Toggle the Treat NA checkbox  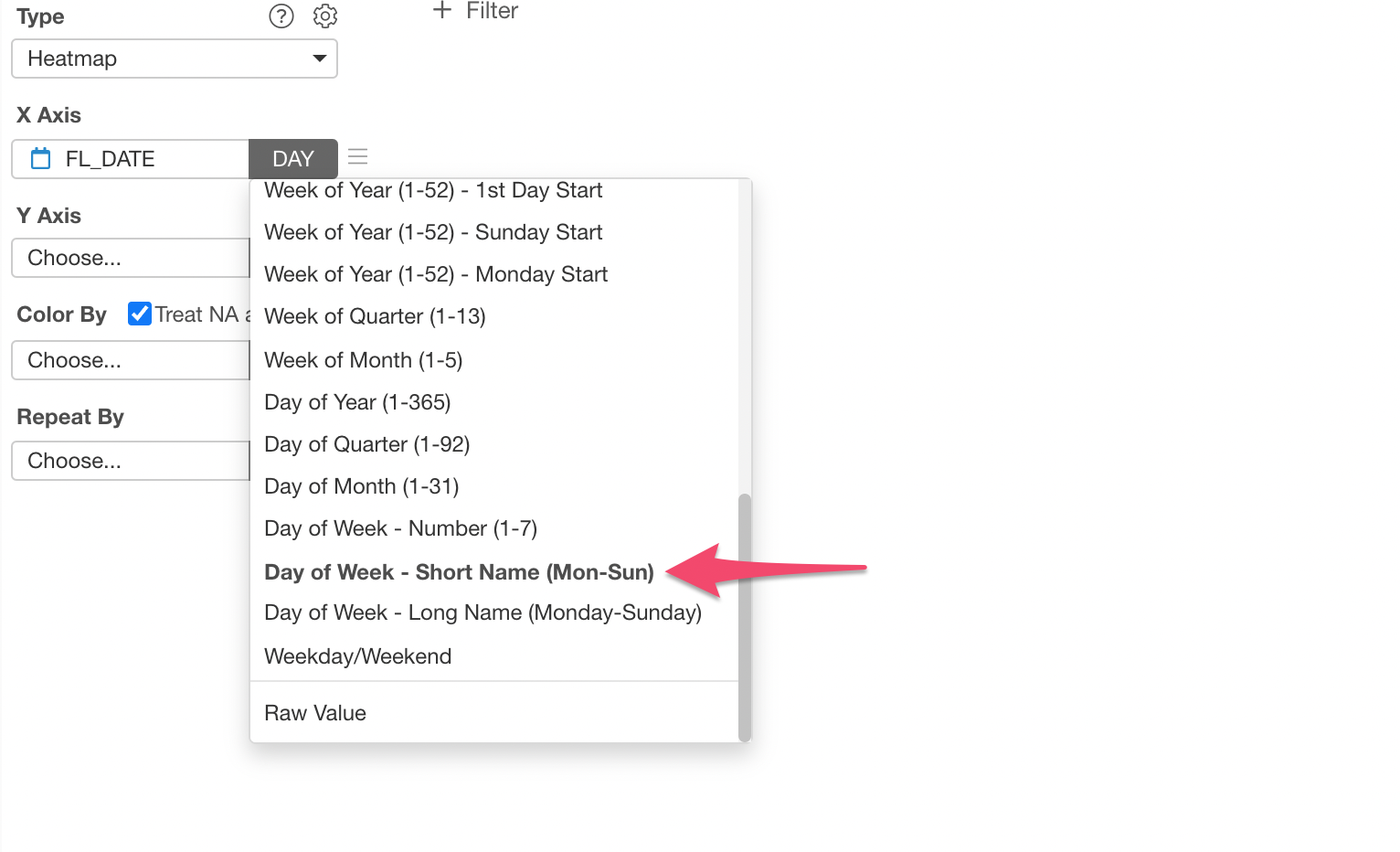tap(140, 314)
